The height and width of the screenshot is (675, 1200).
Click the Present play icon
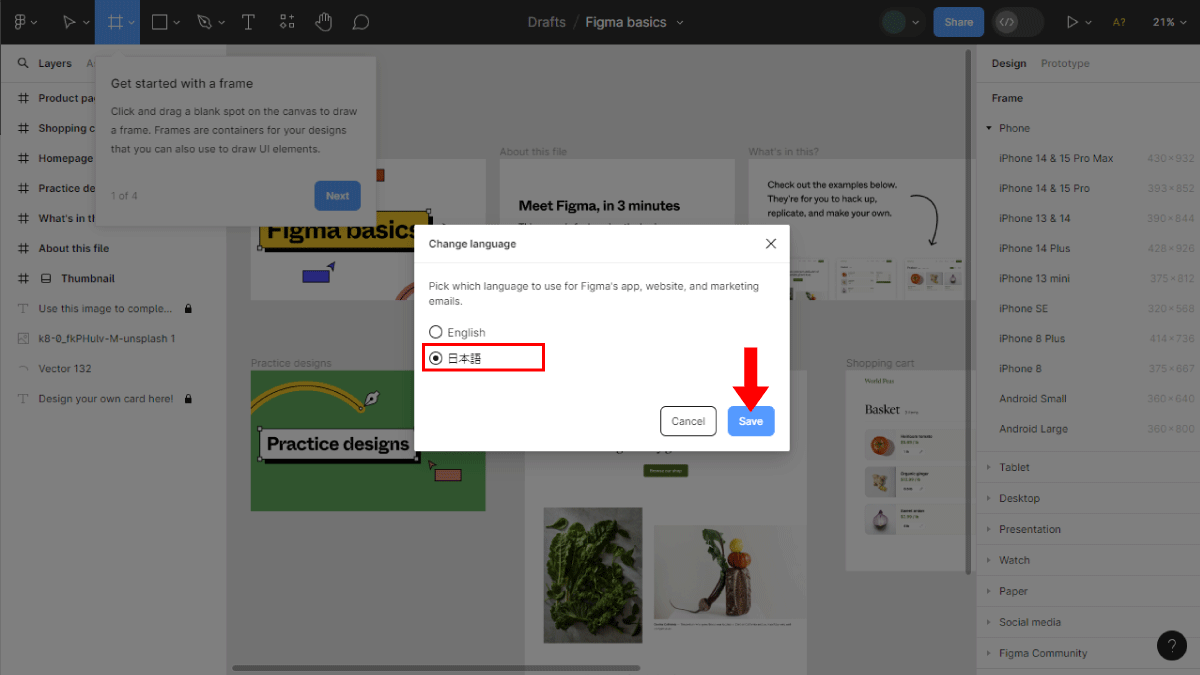(x=1073, y=22)
